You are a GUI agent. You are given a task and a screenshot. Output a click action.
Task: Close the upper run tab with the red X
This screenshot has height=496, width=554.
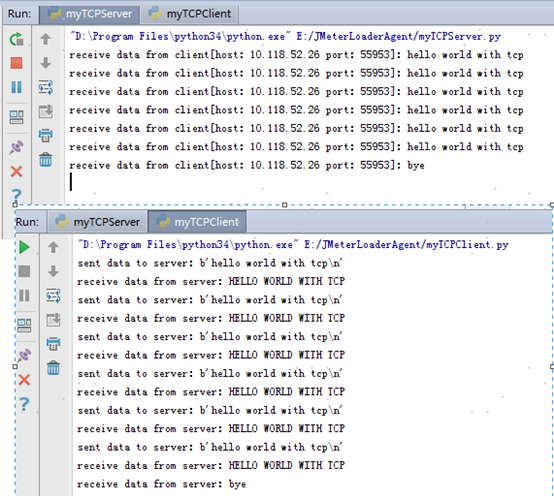pos(16,171)
